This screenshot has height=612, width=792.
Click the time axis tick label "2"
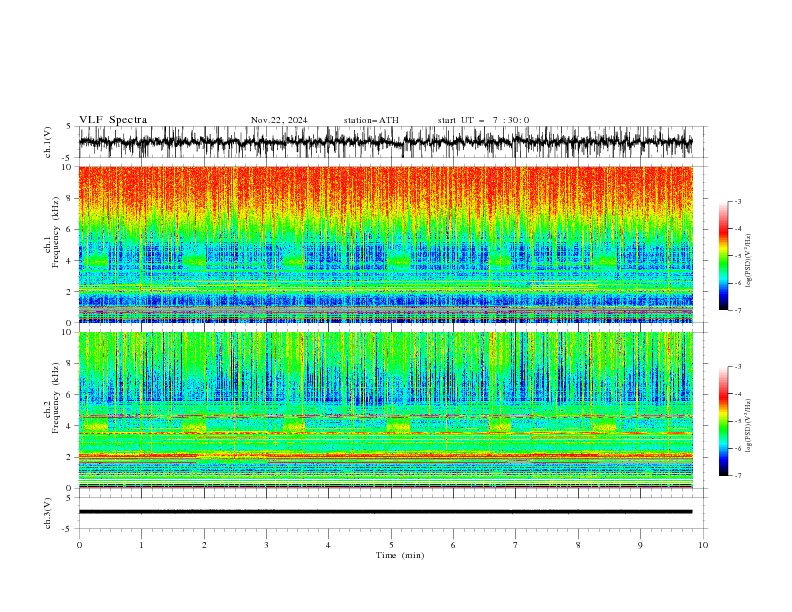point(204,545)
